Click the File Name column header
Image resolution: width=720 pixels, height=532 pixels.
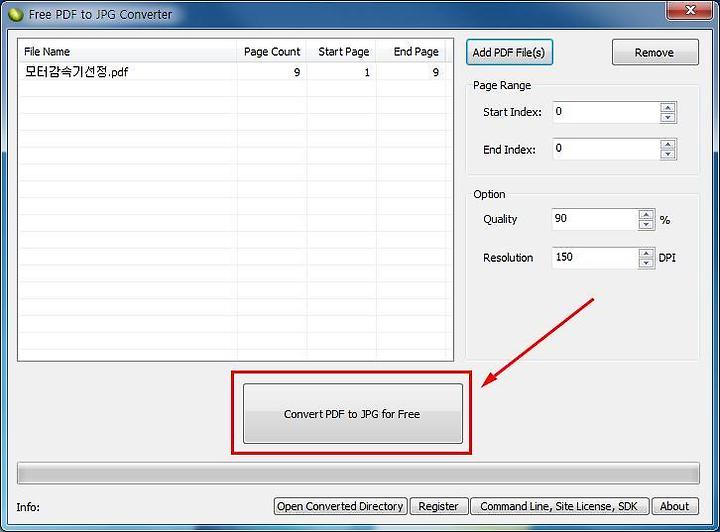pyautogui.click(x=128, y=51)
